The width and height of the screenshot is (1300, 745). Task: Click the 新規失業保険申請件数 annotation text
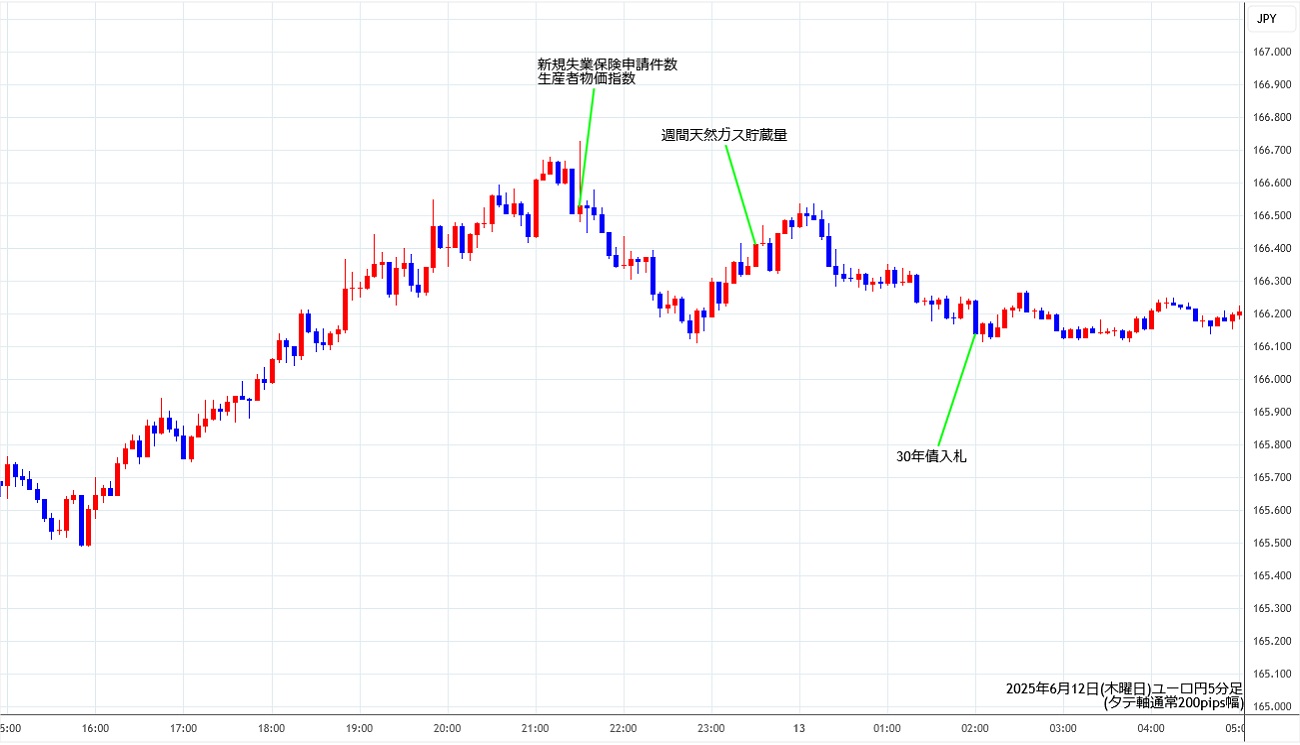608,65
